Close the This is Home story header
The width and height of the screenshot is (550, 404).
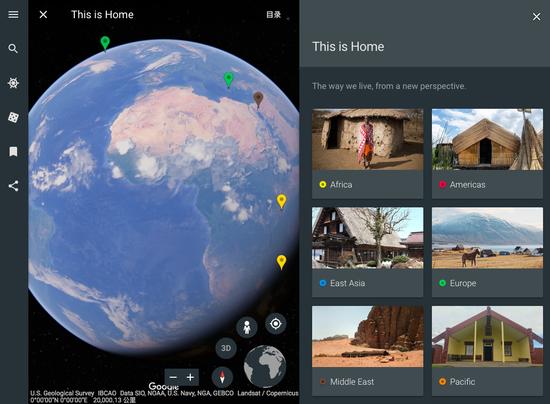pos(43,14)
